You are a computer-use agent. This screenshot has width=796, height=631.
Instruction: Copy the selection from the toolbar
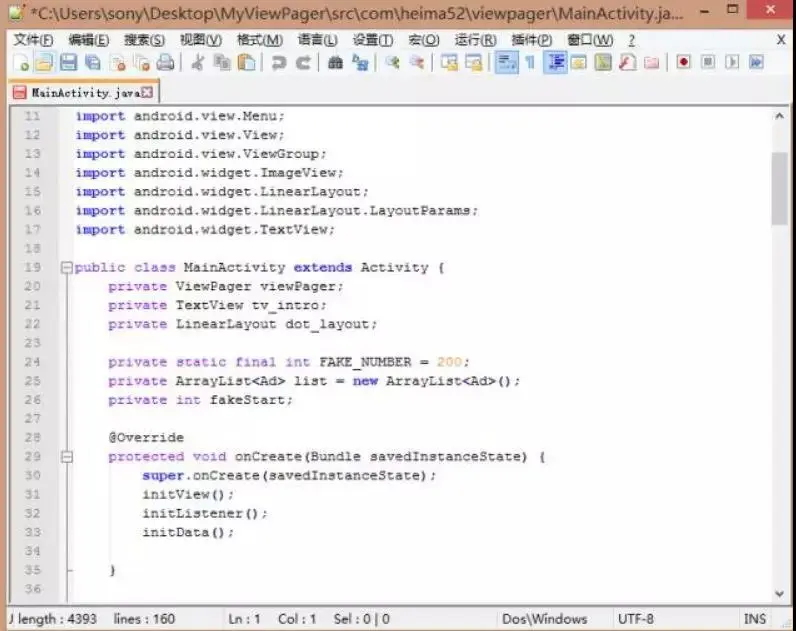pos(222,63)
